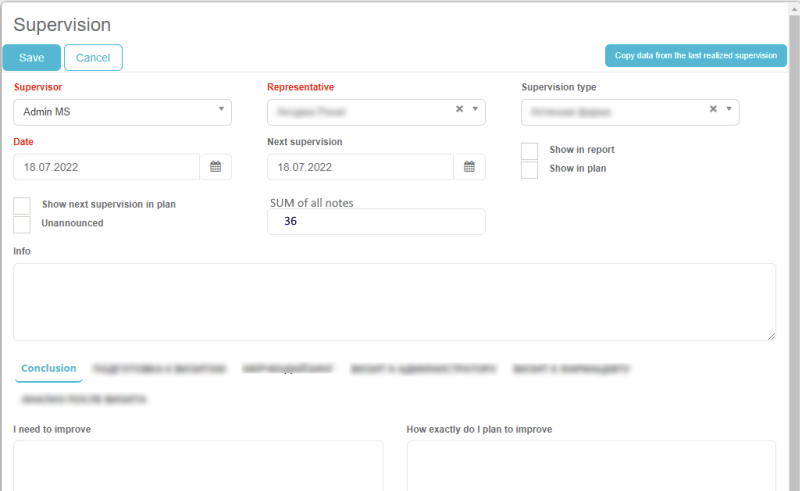
Task: Copy data from the last realized supervision
Action: tap(695, 56)
